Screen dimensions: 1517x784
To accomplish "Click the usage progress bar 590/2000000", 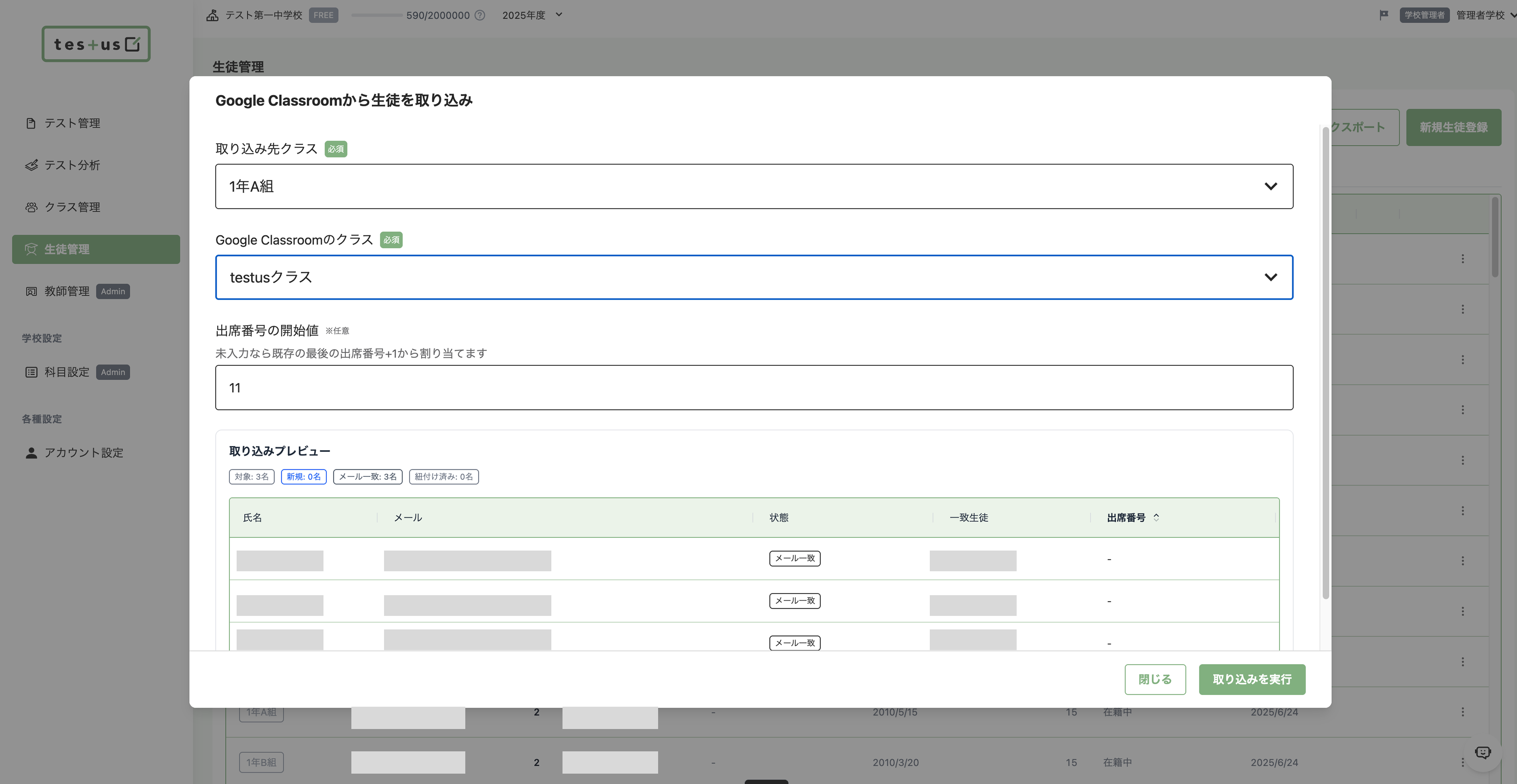I will click(x=377, y=15).
